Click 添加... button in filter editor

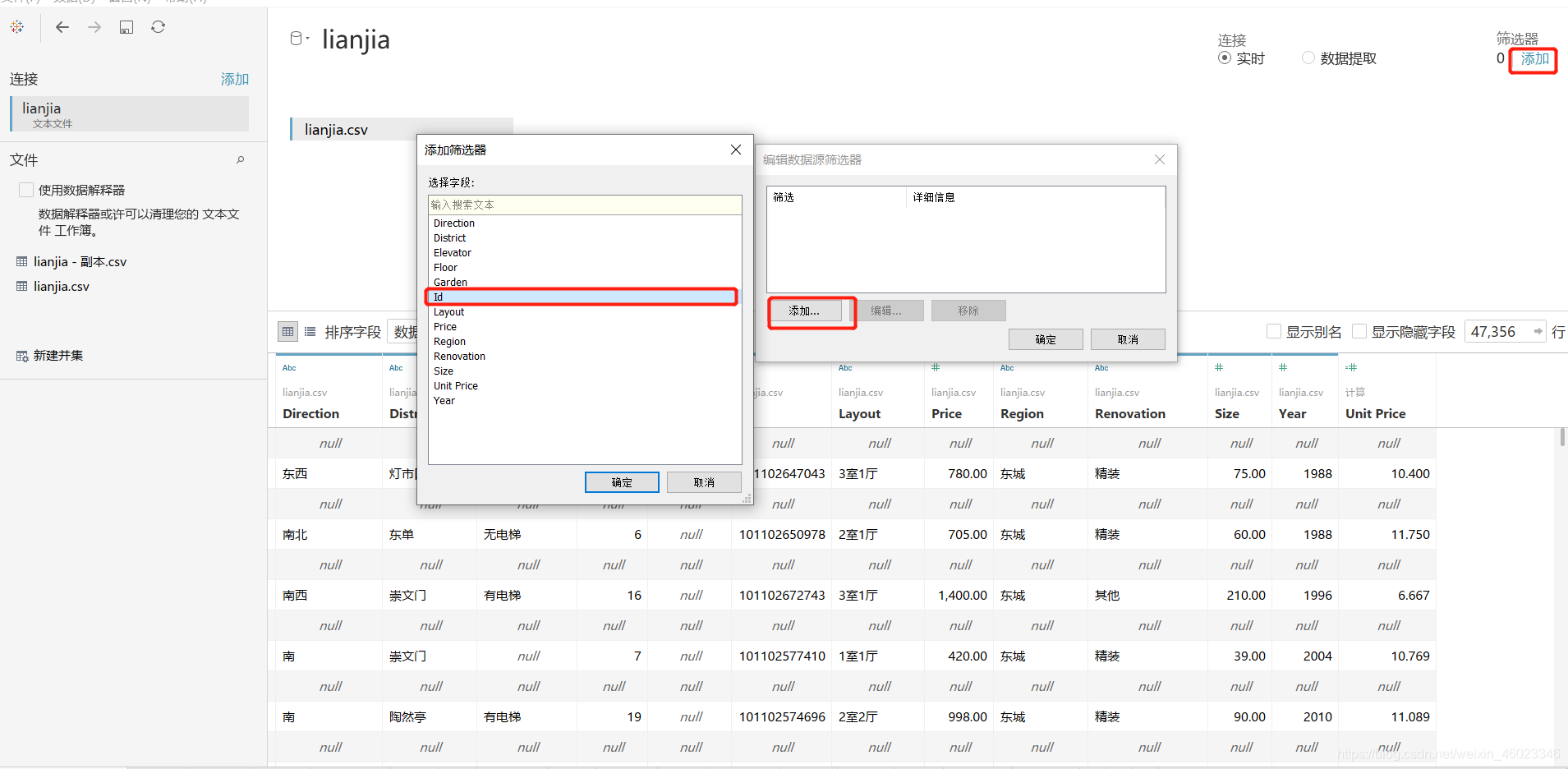[805, 311]
